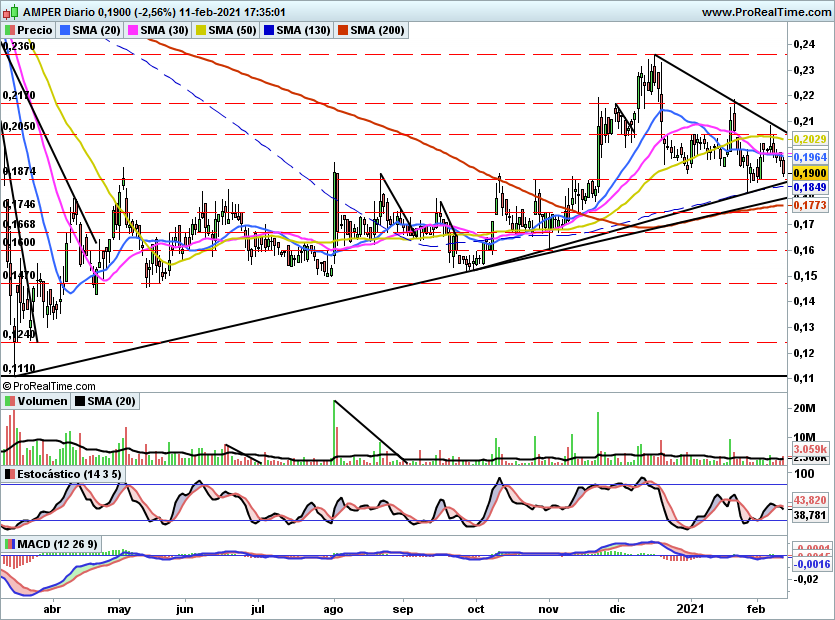Click the abr month axis label
The height and width of the screenshot is (620, 835).
(52, 609)
